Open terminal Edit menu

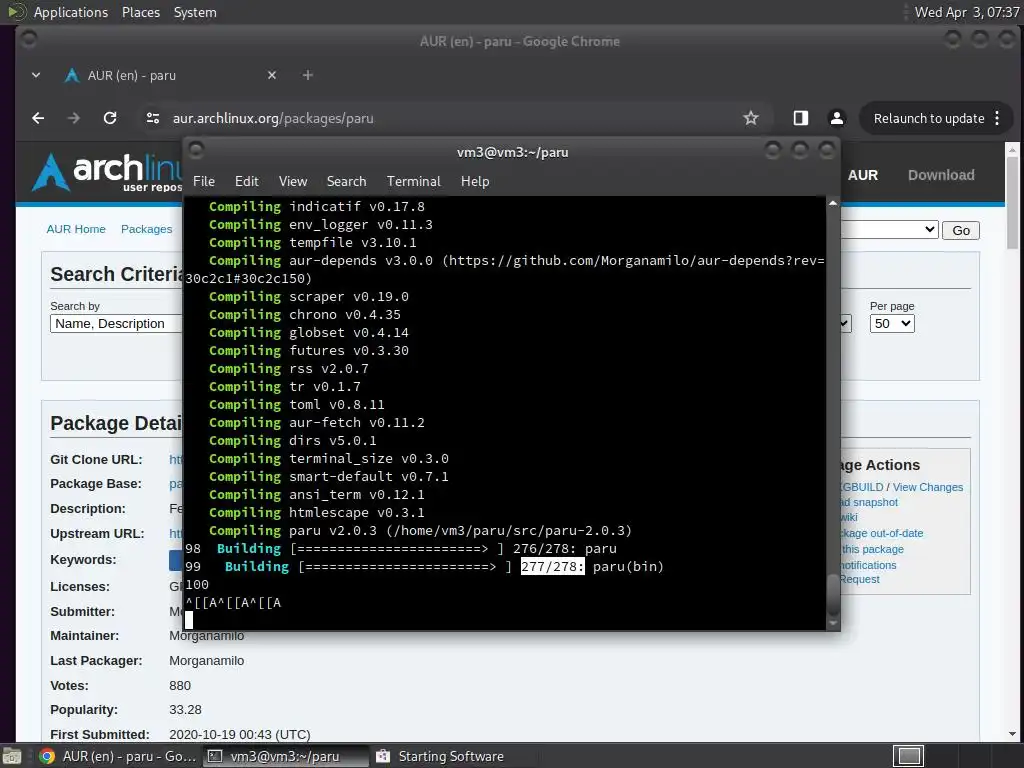pyautogui.click(x=246, y=182)
